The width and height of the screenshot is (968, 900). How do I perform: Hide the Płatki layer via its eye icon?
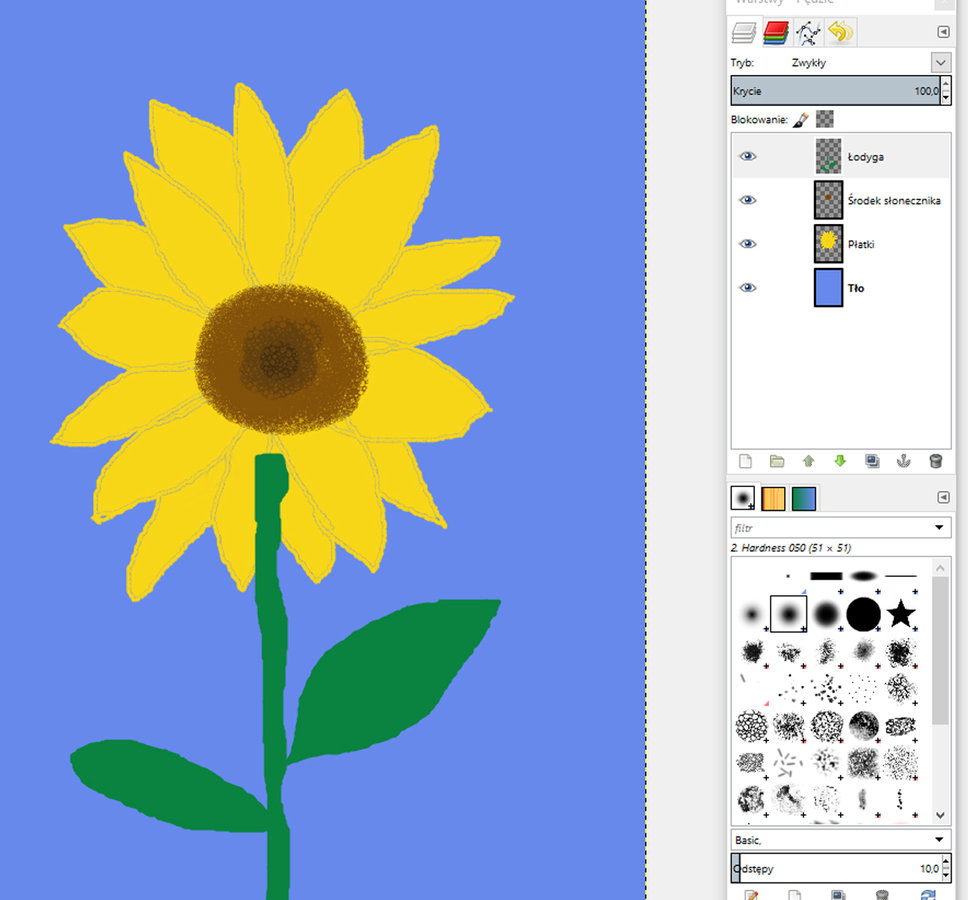[x=748, y=244]
